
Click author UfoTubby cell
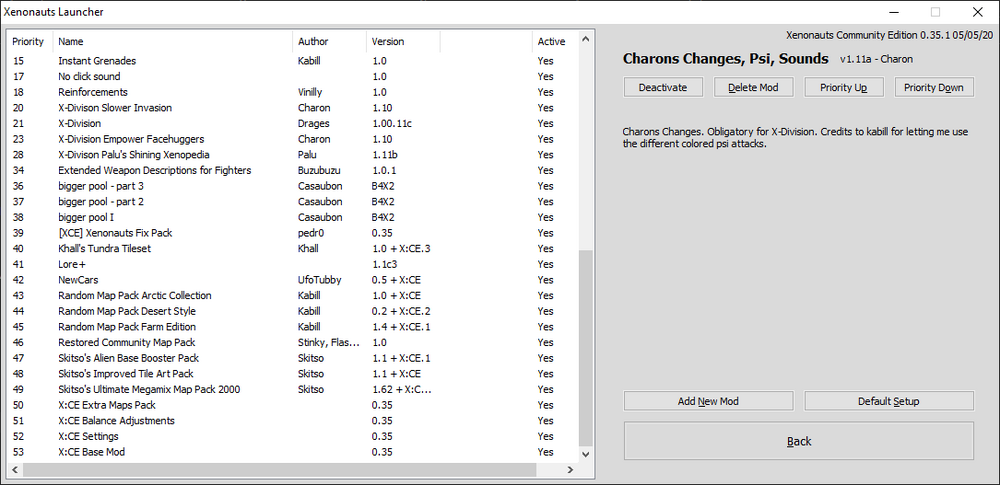tap(320, 280)
